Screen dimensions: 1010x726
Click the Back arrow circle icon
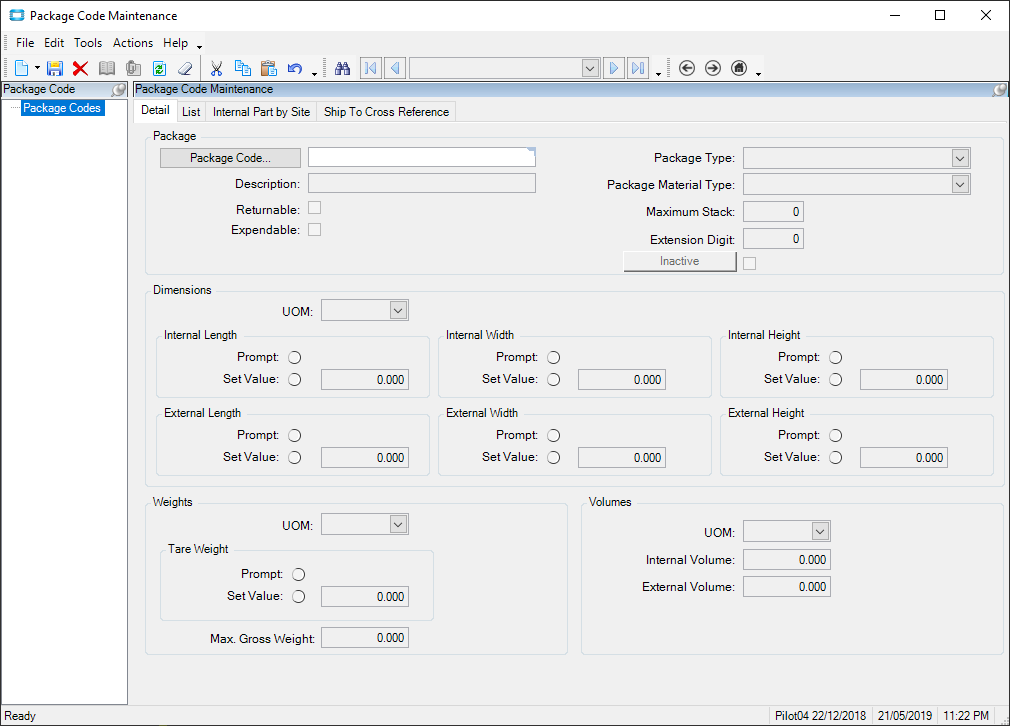687,68
